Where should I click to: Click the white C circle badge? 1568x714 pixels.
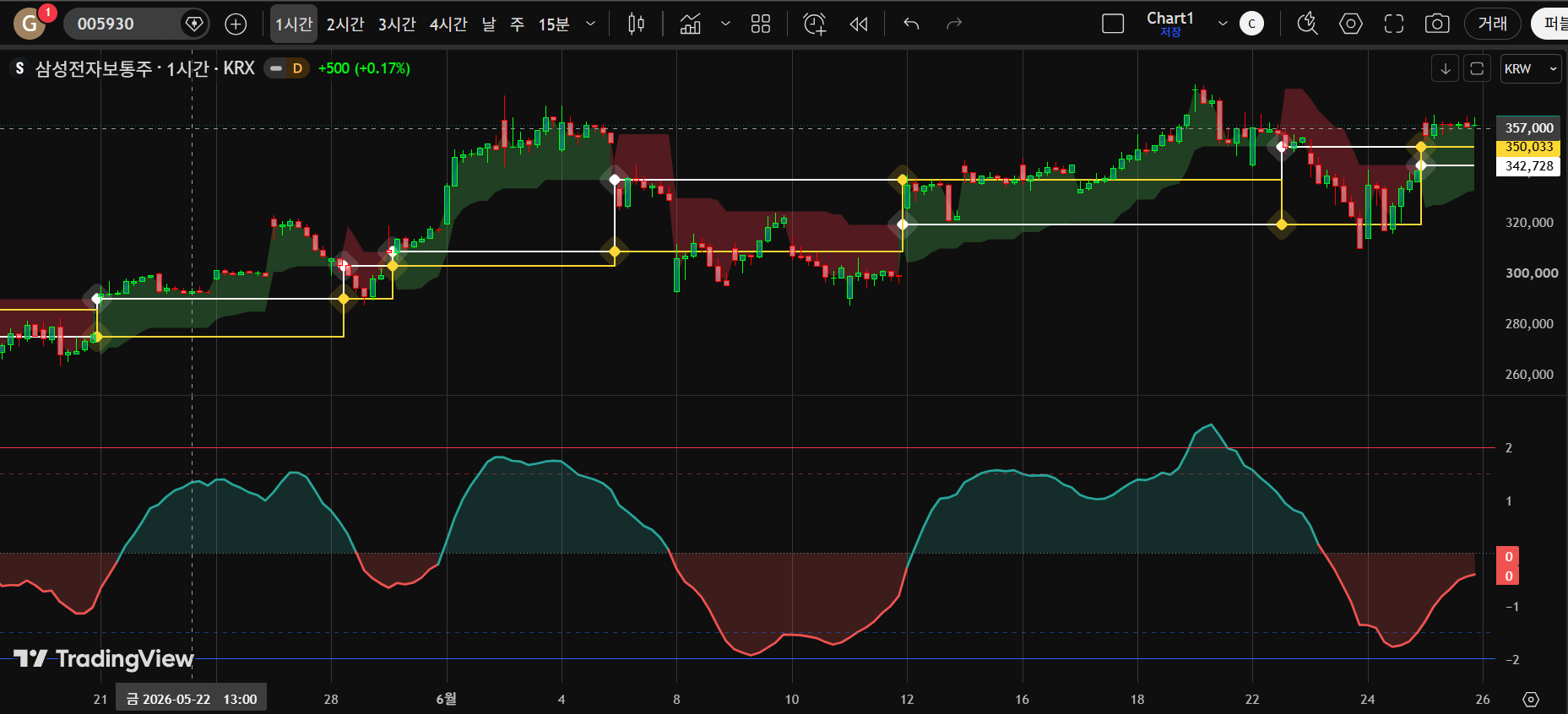coord(1251,24)
